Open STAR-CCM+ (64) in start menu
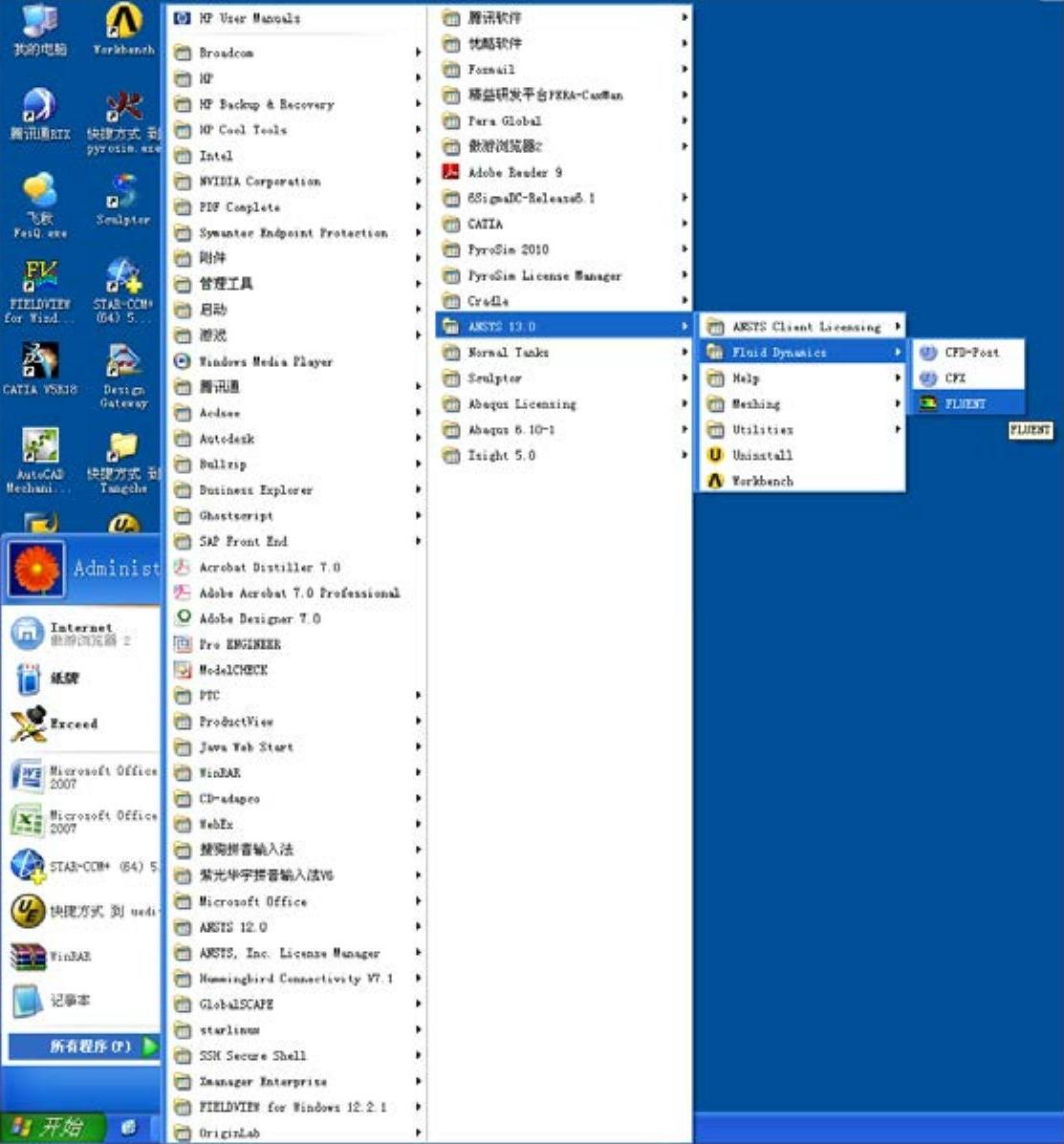 tap(81, 866)
